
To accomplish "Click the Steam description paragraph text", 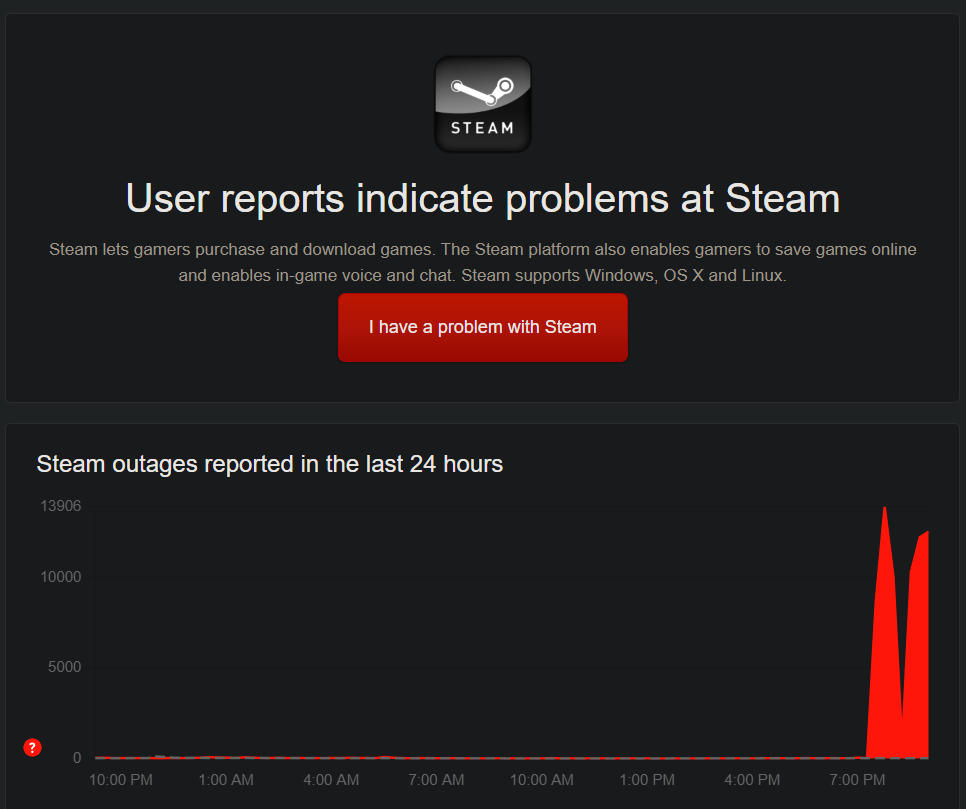I will 483,262.
